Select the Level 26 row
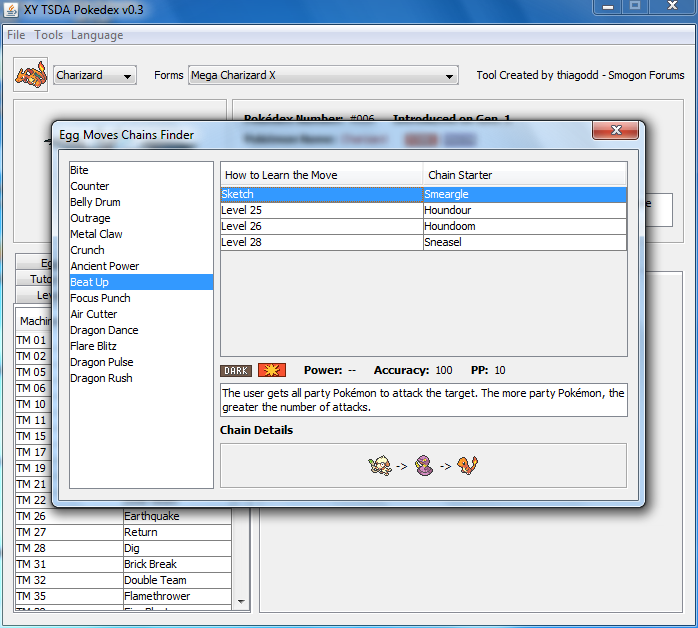This screenshot has width=698, height=628. pyautogui.click(x=423, y=227)
